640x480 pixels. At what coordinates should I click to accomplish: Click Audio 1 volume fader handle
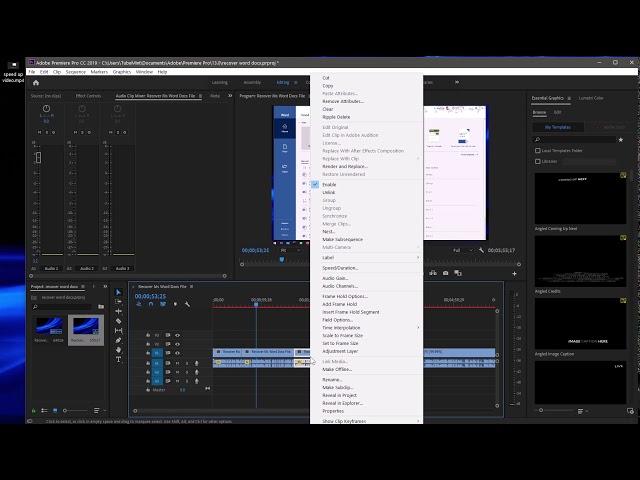tap(38, 158)
